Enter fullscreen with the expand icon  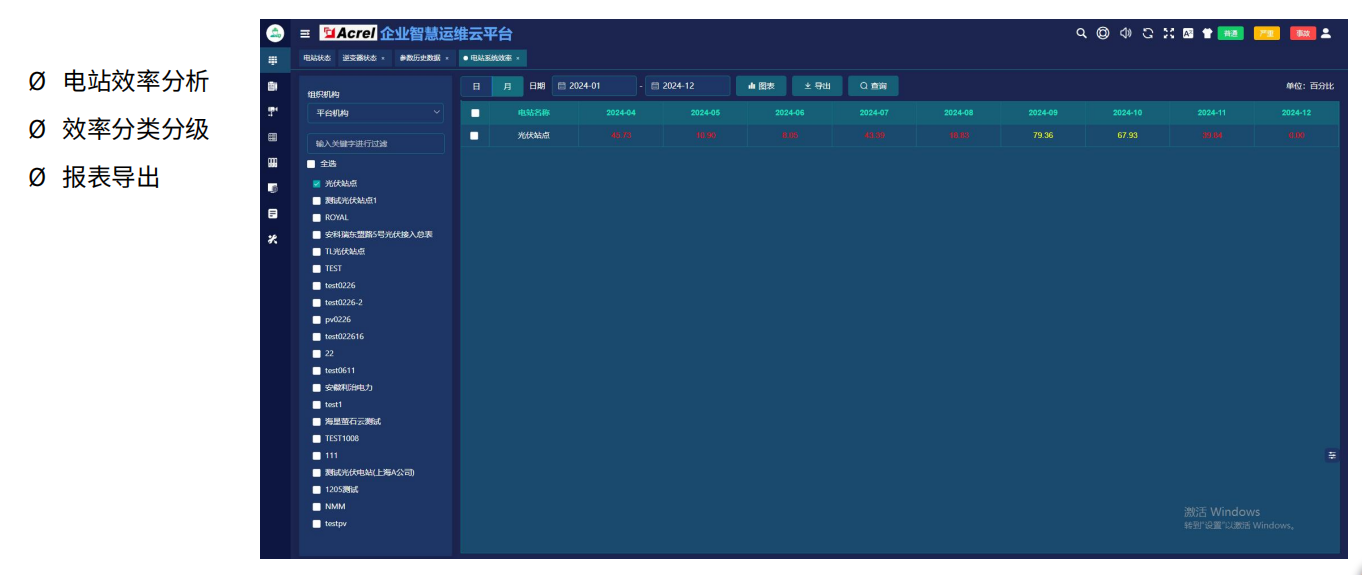(1168, 33)
